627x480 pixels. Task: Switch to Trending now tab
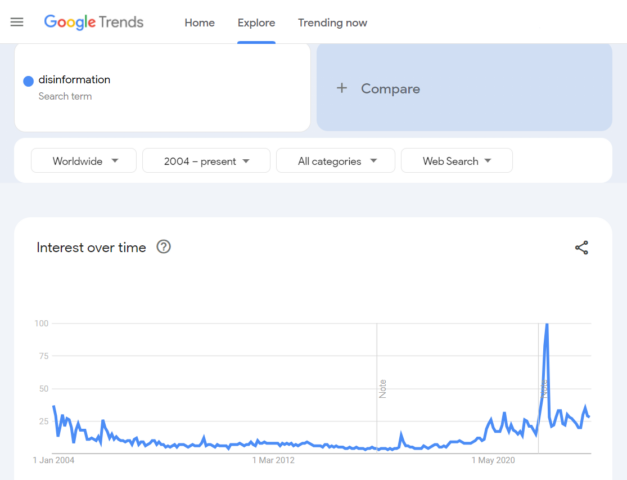pos(332,23)
